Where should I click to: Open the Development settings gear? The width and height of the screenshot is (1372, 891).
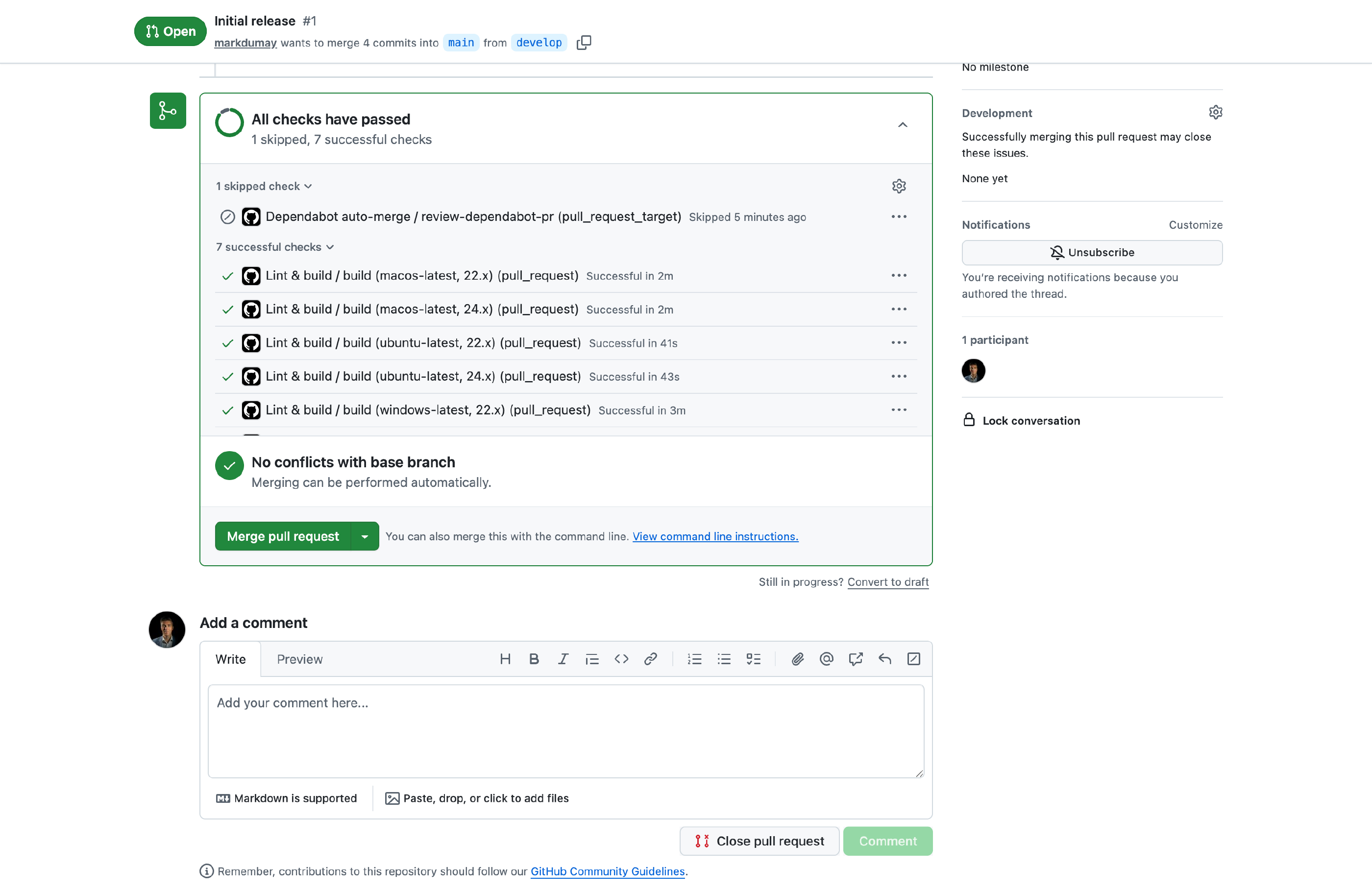pos(1215,112)
